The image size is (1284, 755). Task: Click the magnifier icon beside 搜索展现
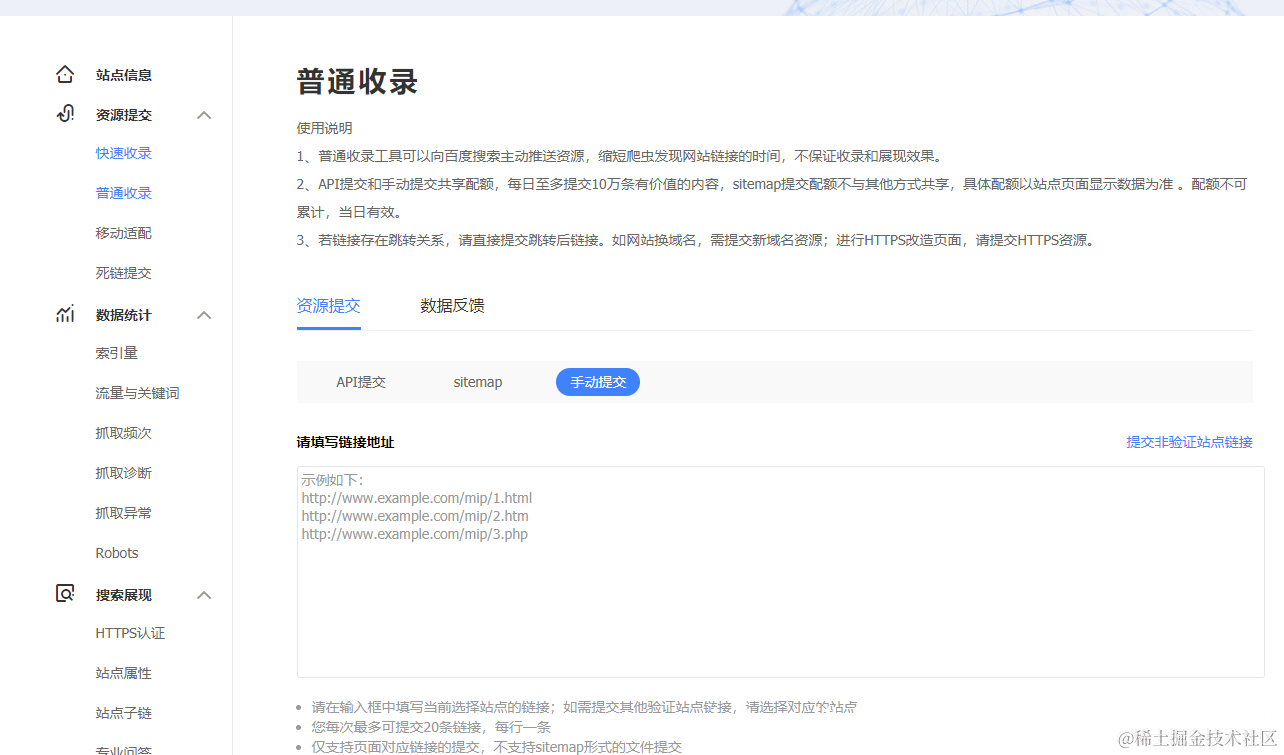64,593
